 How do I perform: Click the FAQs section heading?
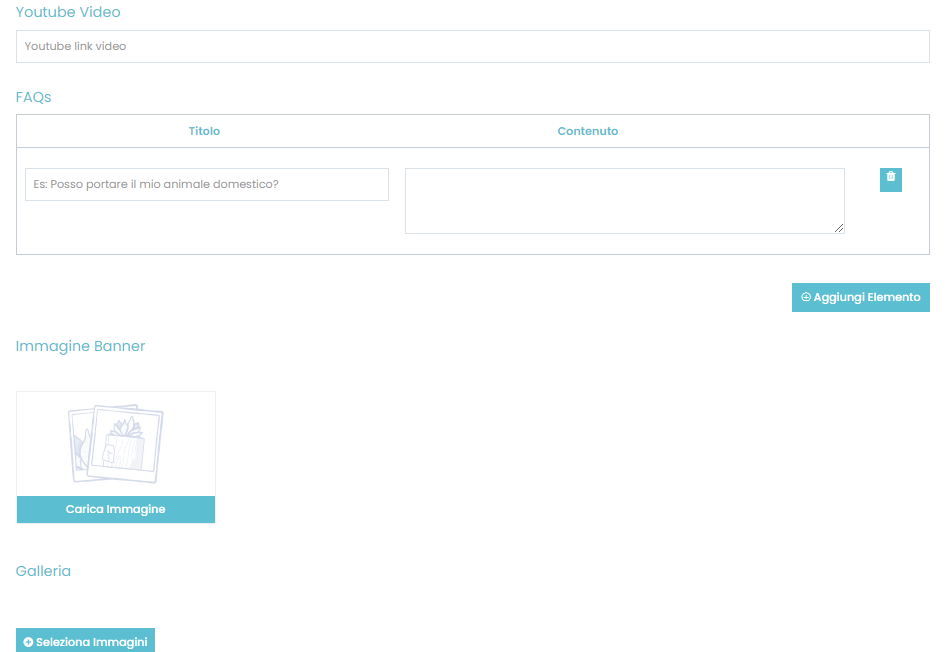pyautogui.click(x=33, y=97)
